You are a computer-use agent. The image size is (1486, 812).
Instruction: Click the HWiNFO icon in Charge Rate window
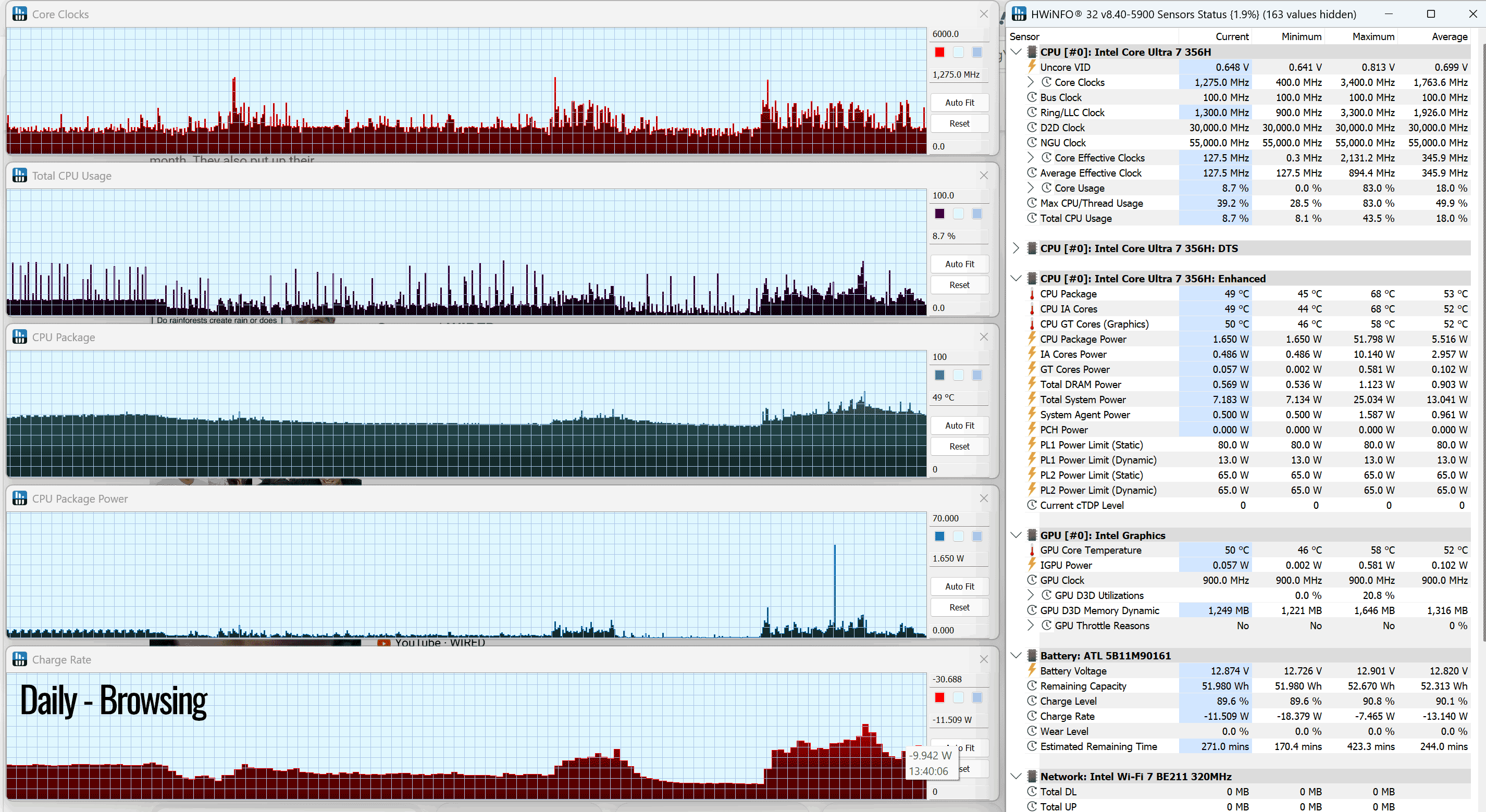[20, 659]
